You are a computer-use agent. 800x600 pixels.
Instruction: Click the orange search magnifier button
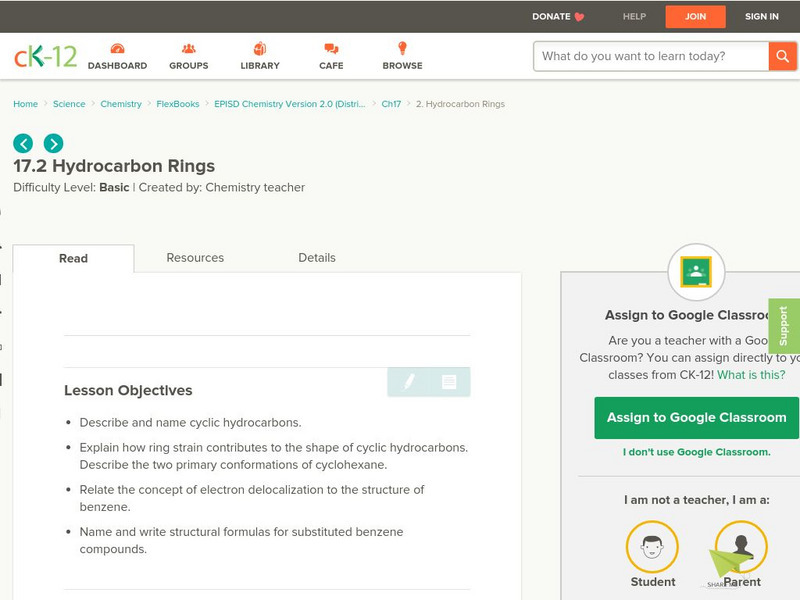coord(782,56)
